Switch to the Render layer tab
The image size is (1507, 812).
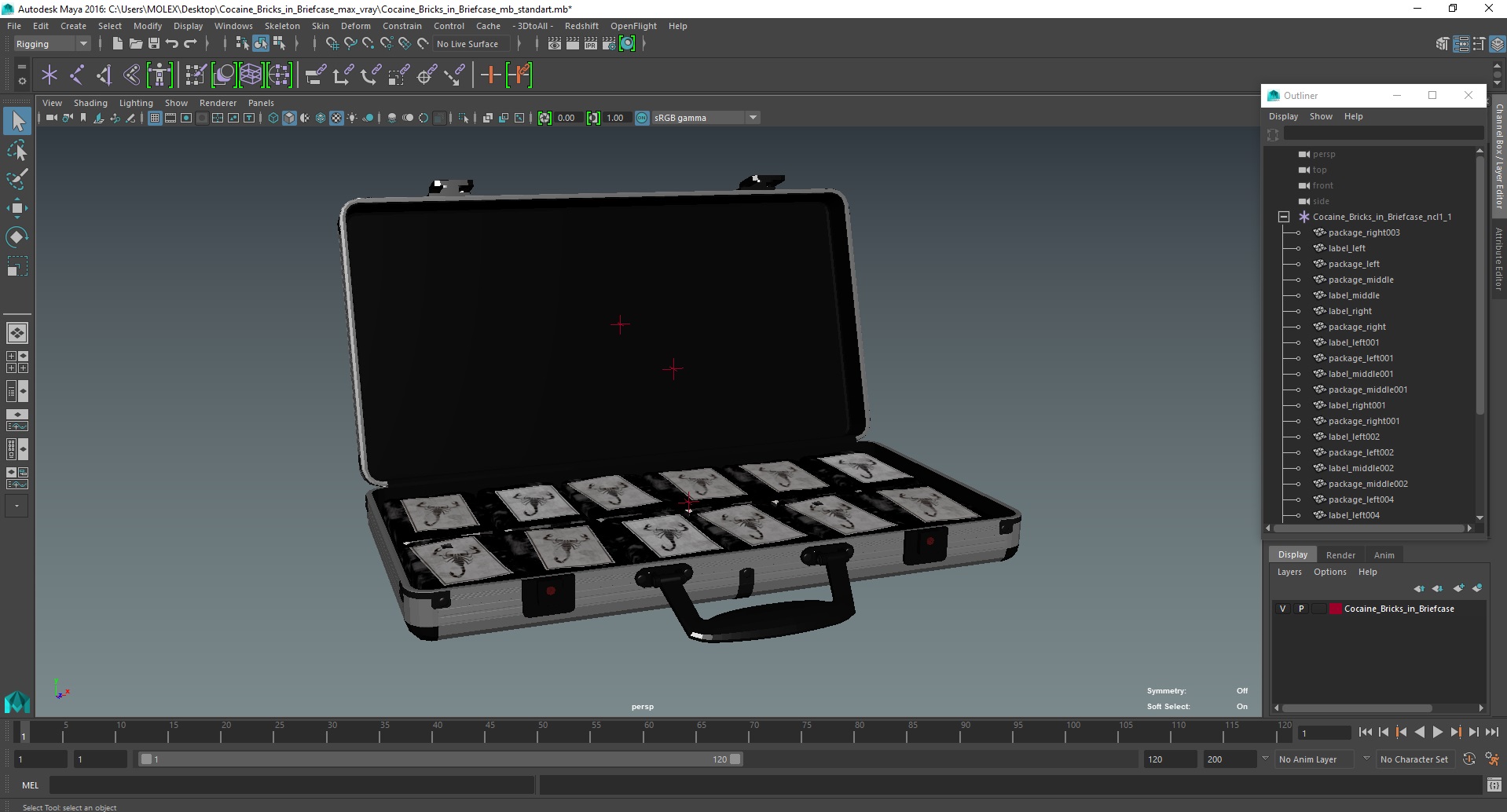1340,554
